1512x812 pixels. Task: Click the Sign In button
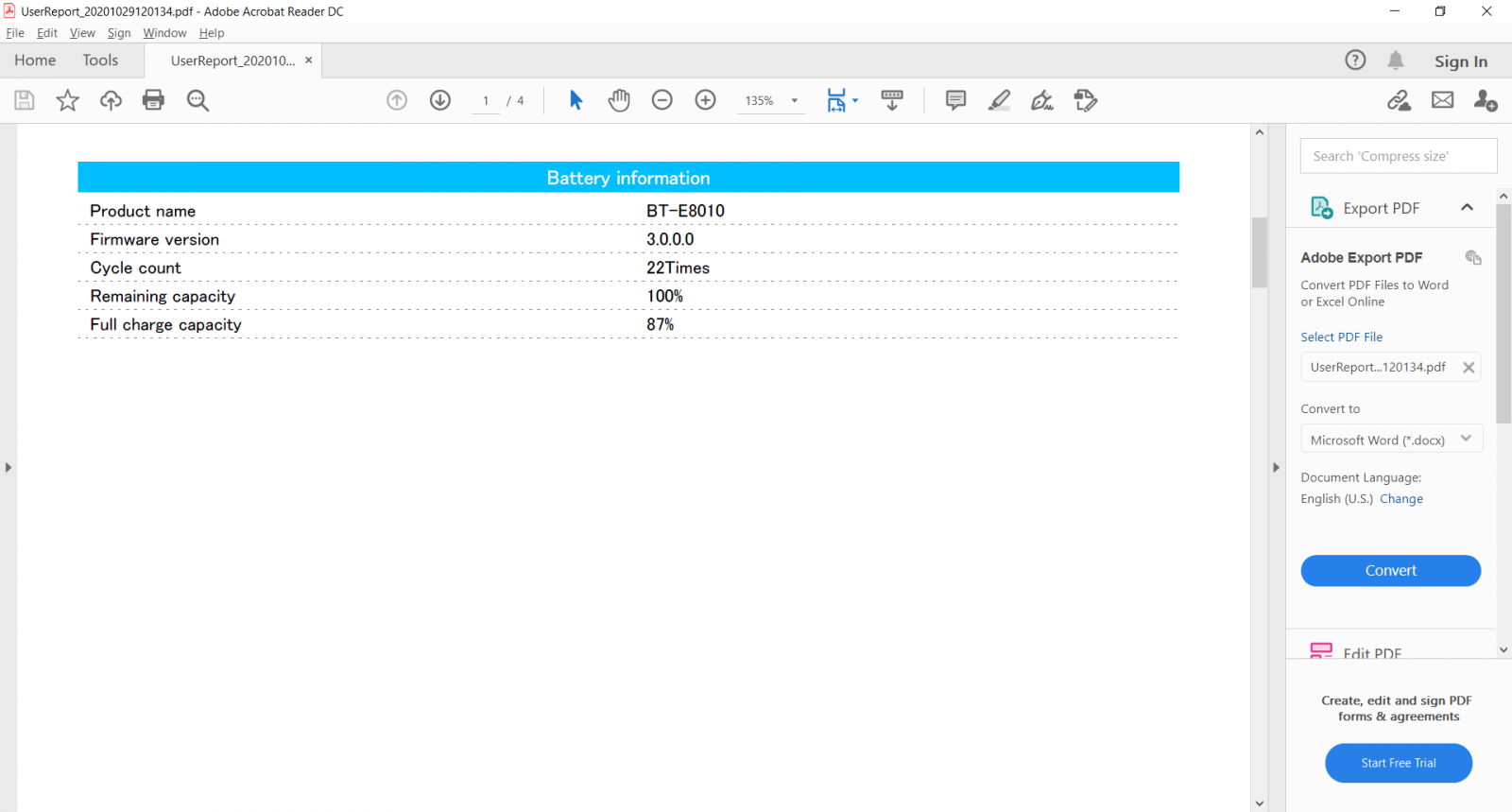1460,61
